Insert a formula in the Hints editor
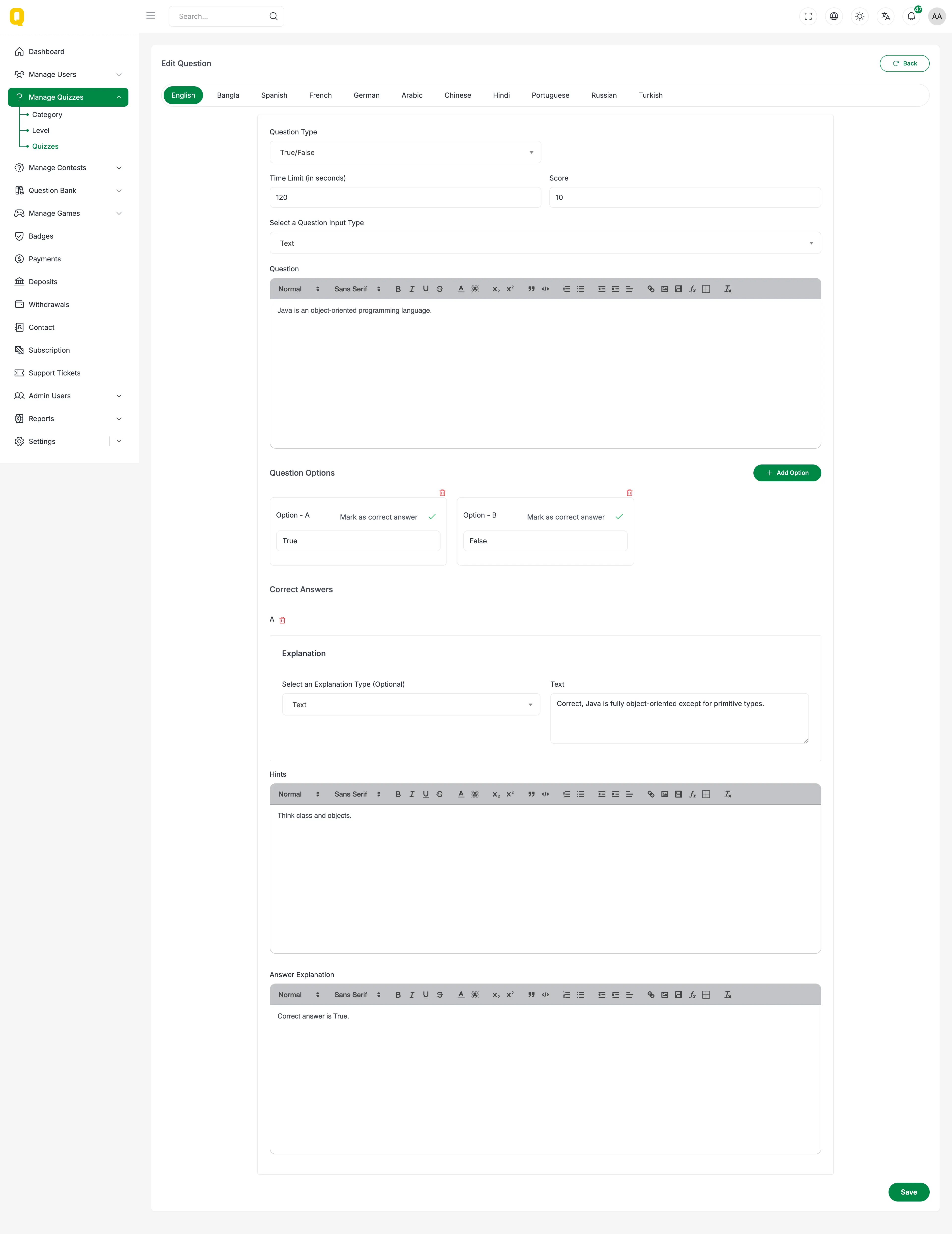 pos(692,794)
